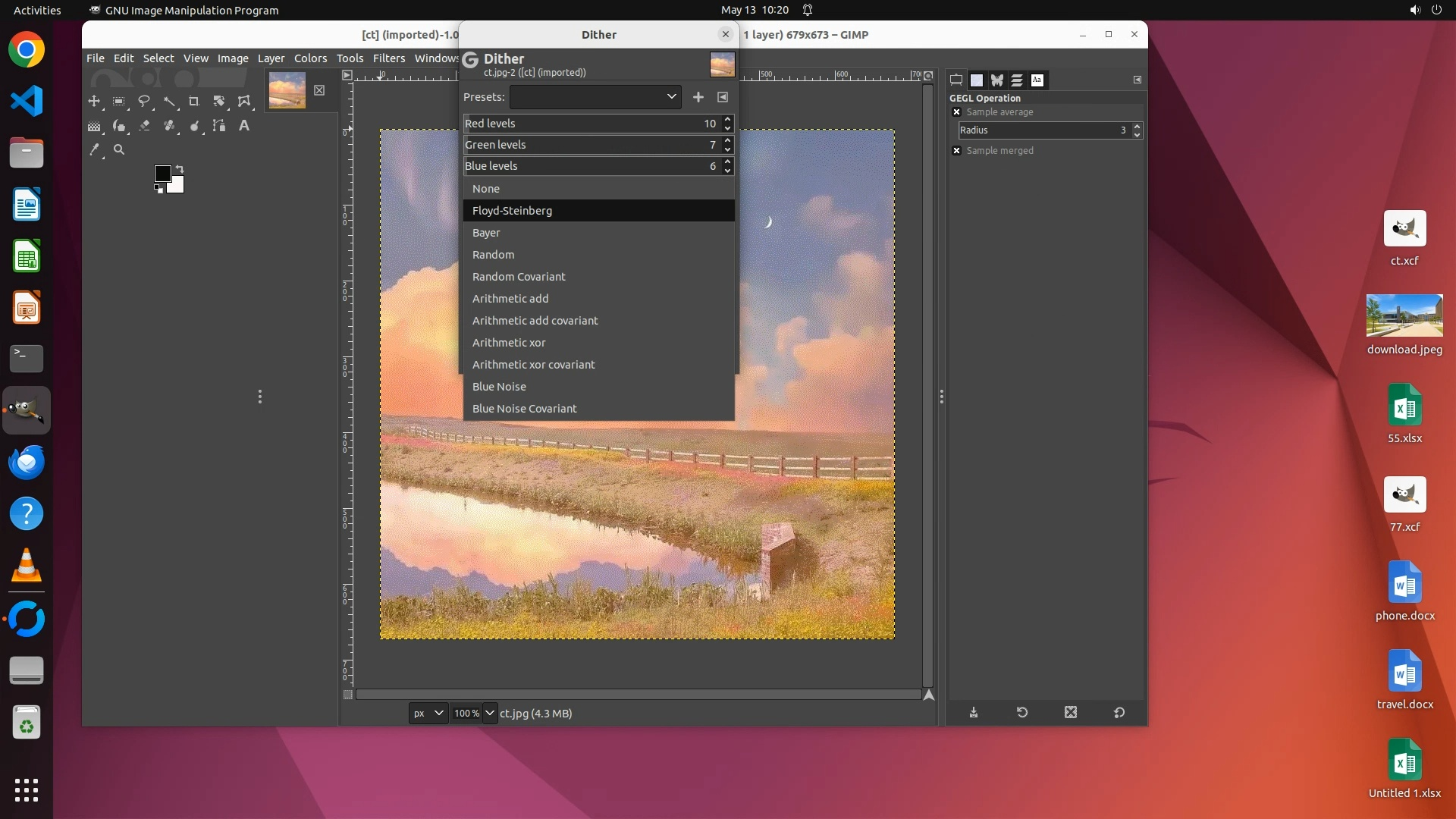The image size is (1456, 819).
Task: Swap foreground and background colors
Action: tap(180, 168)
